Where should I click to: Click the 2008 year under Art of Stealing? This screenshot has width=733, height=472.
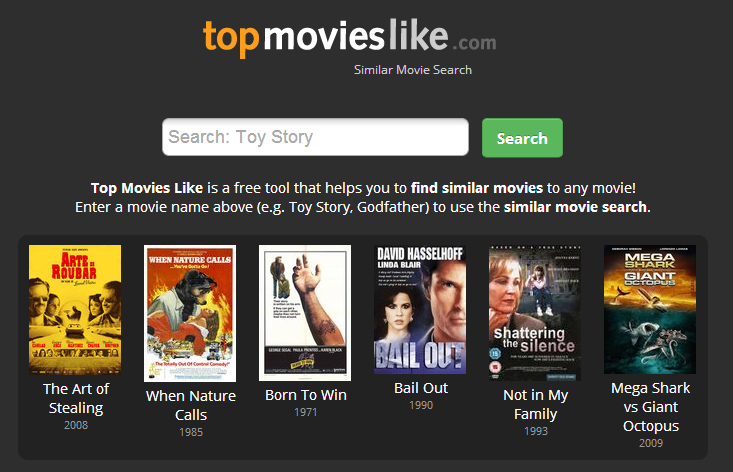(76, 425)
